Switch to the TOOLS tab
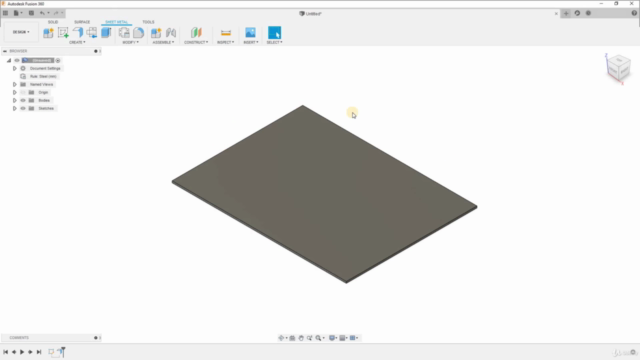640x360 pixels. pos(148,22)
